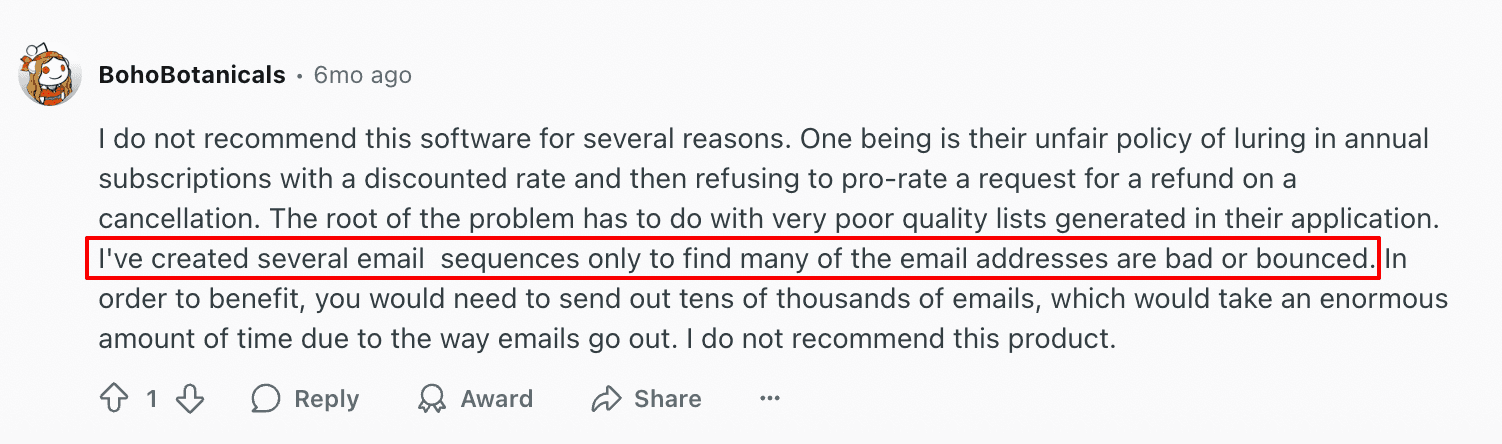1502x444 pixels.
Task: Upvote the BohoBotanicals comment
Action: (x=113, y=400)
